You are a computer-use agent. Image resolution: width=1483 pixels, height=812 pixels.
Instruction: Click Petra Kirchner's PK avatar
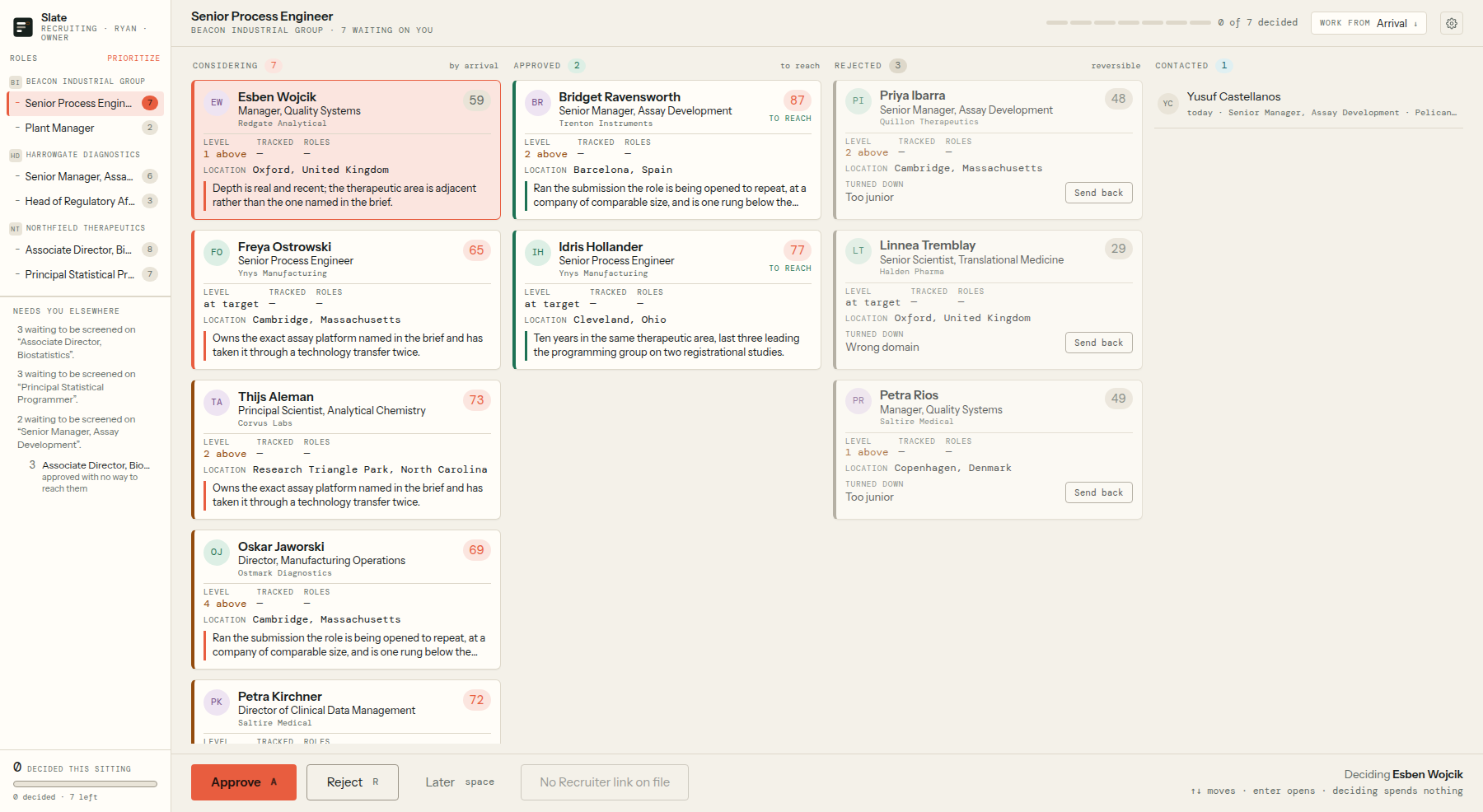point(217,702)
